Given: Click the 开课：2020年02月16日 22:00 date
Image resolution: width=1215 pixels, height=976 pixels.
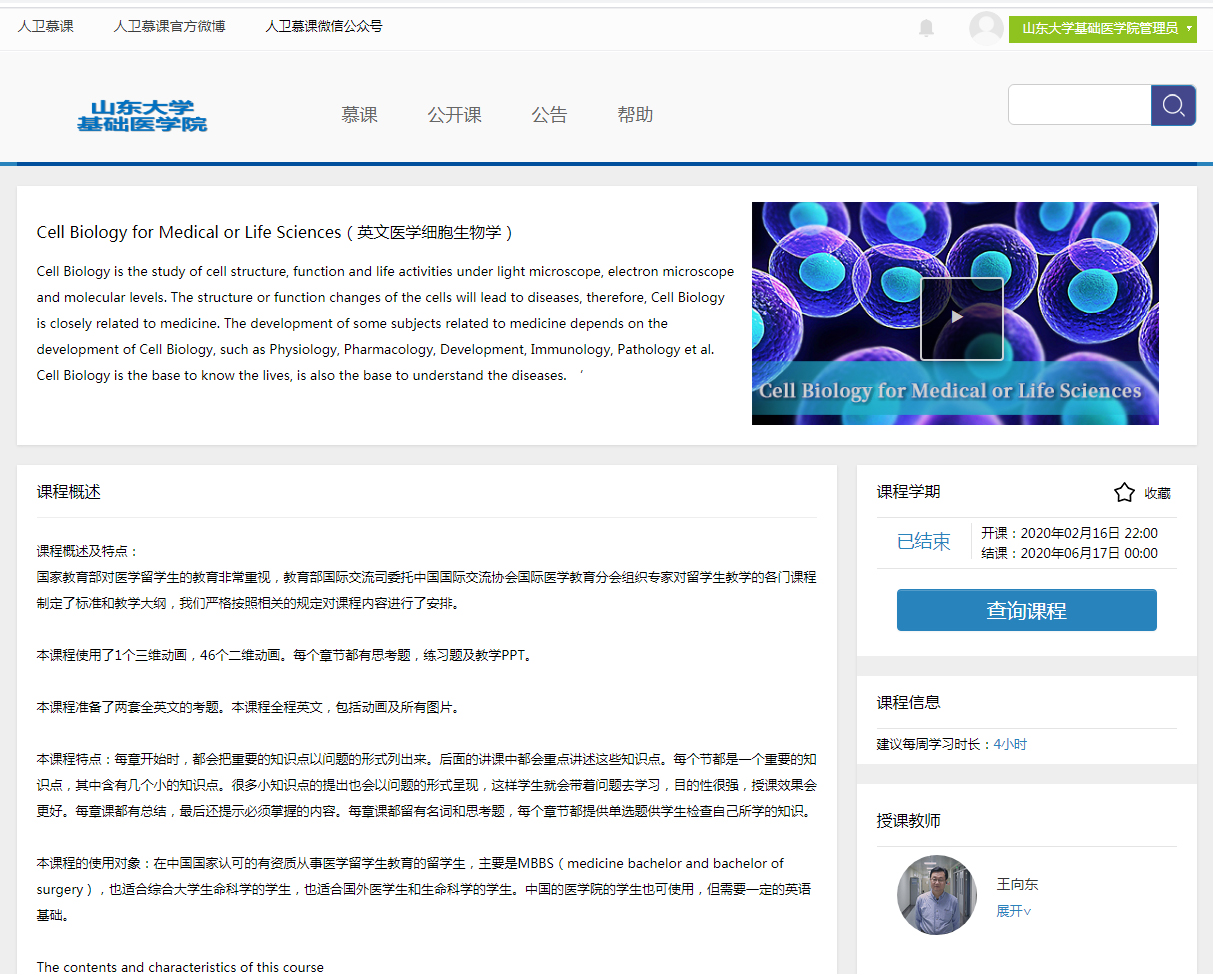Looking at the screenshot, I should 1069,533.
